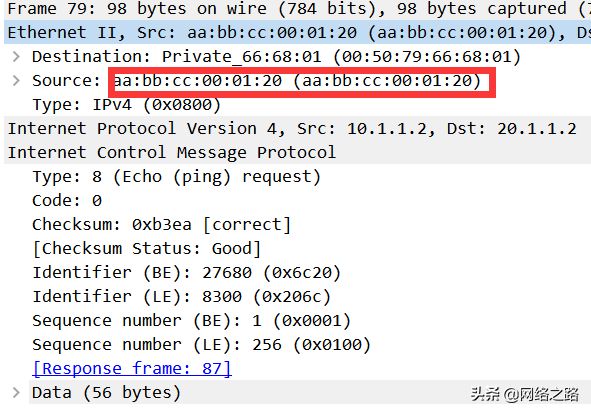591x414 pixels.
Task: Select the Sequence number (BE): 1 line
Action: coord(191,321)
